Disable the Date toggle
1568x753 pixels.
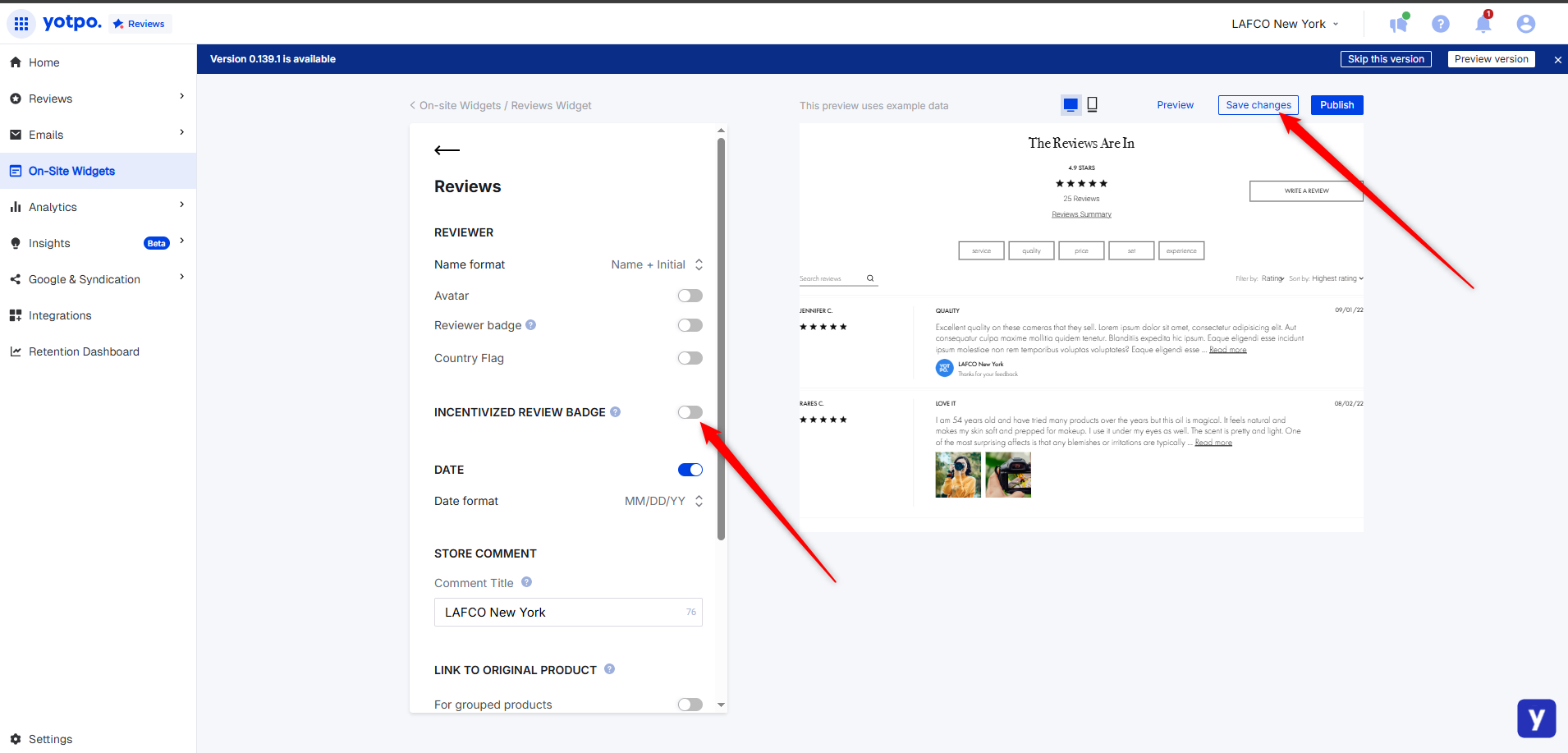point(690,470)
